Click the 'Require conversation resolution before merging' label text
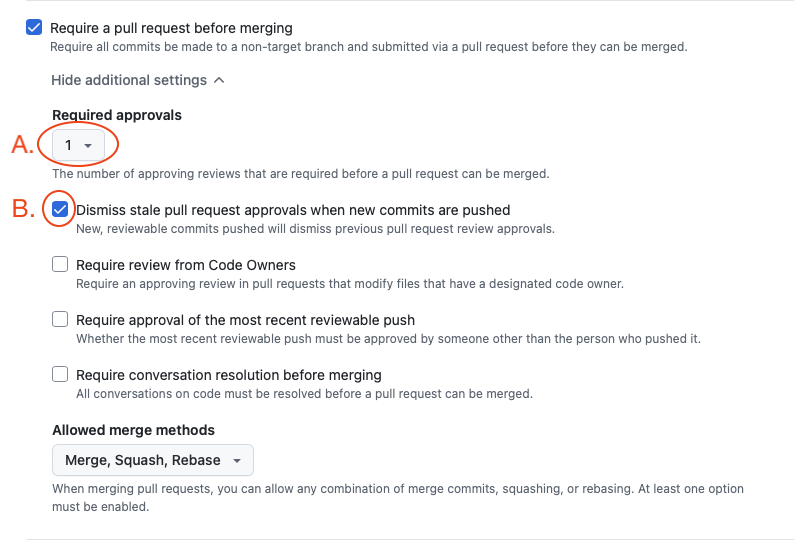 click(229, 375)
